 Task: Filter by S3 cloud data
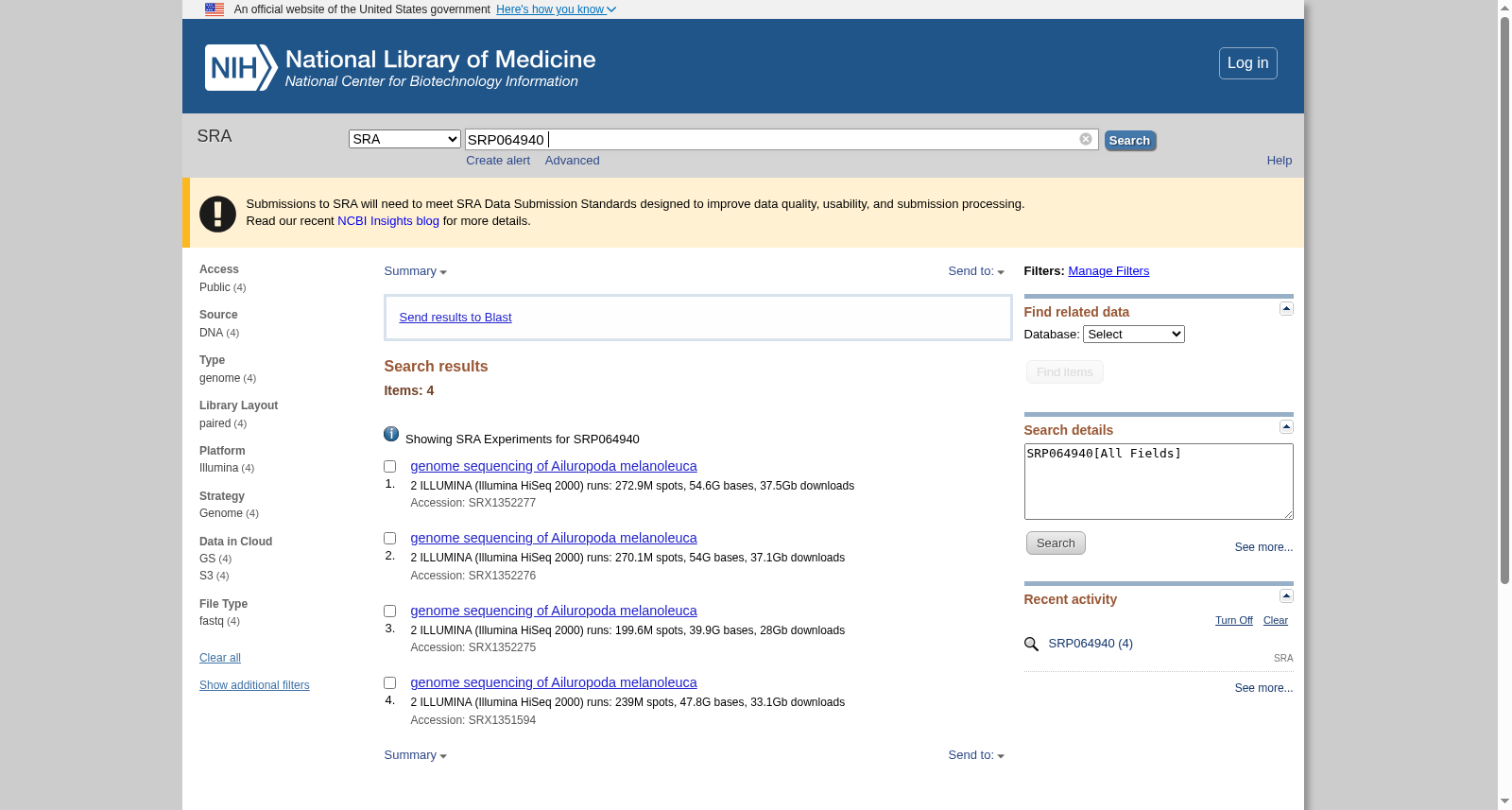(x=206, y=576)
